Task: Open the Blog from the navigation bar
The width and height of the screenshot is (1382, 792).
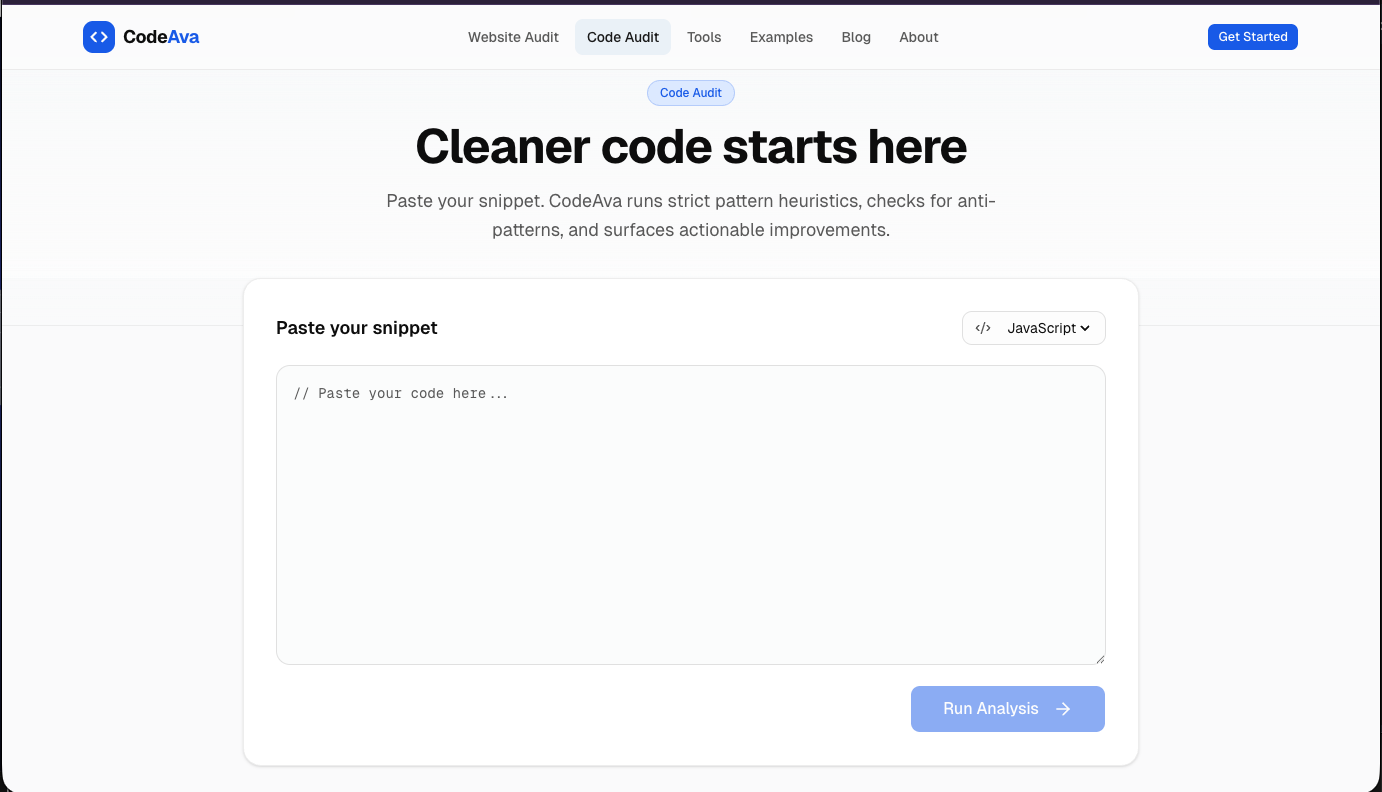Action: pyautogui.click(x=856, y=37)
